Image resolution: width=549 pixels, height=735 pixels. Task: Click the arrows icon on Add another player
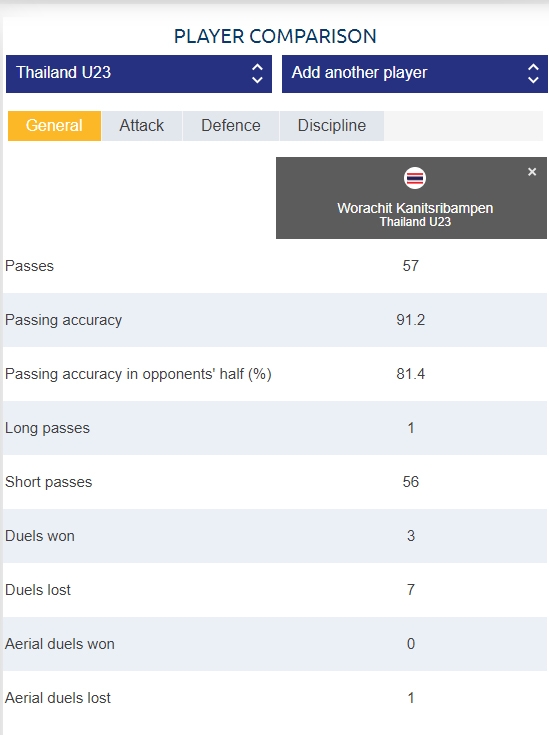[533, 74]
